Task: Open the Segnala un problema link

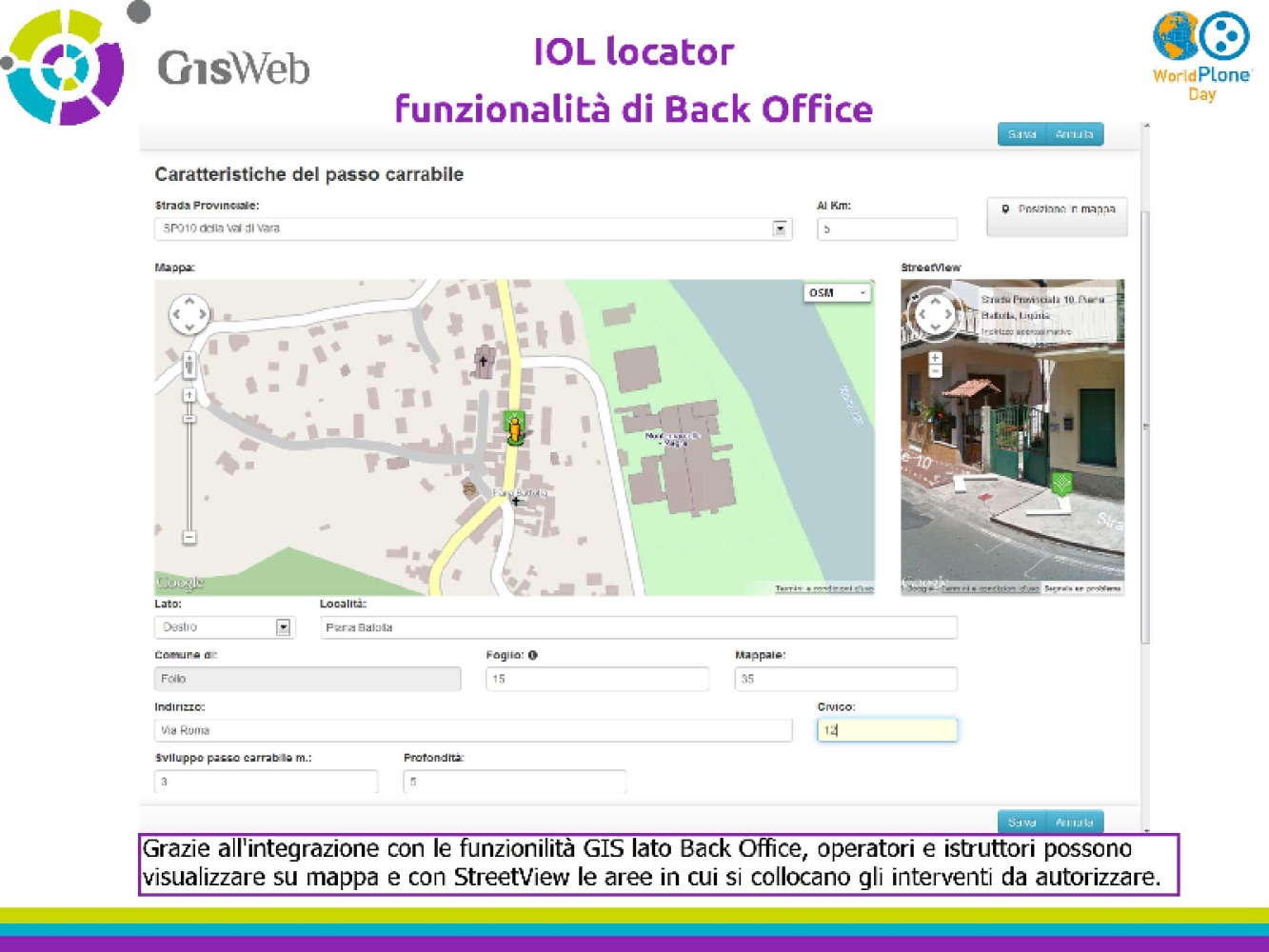Action: [x=1082, y=589]
